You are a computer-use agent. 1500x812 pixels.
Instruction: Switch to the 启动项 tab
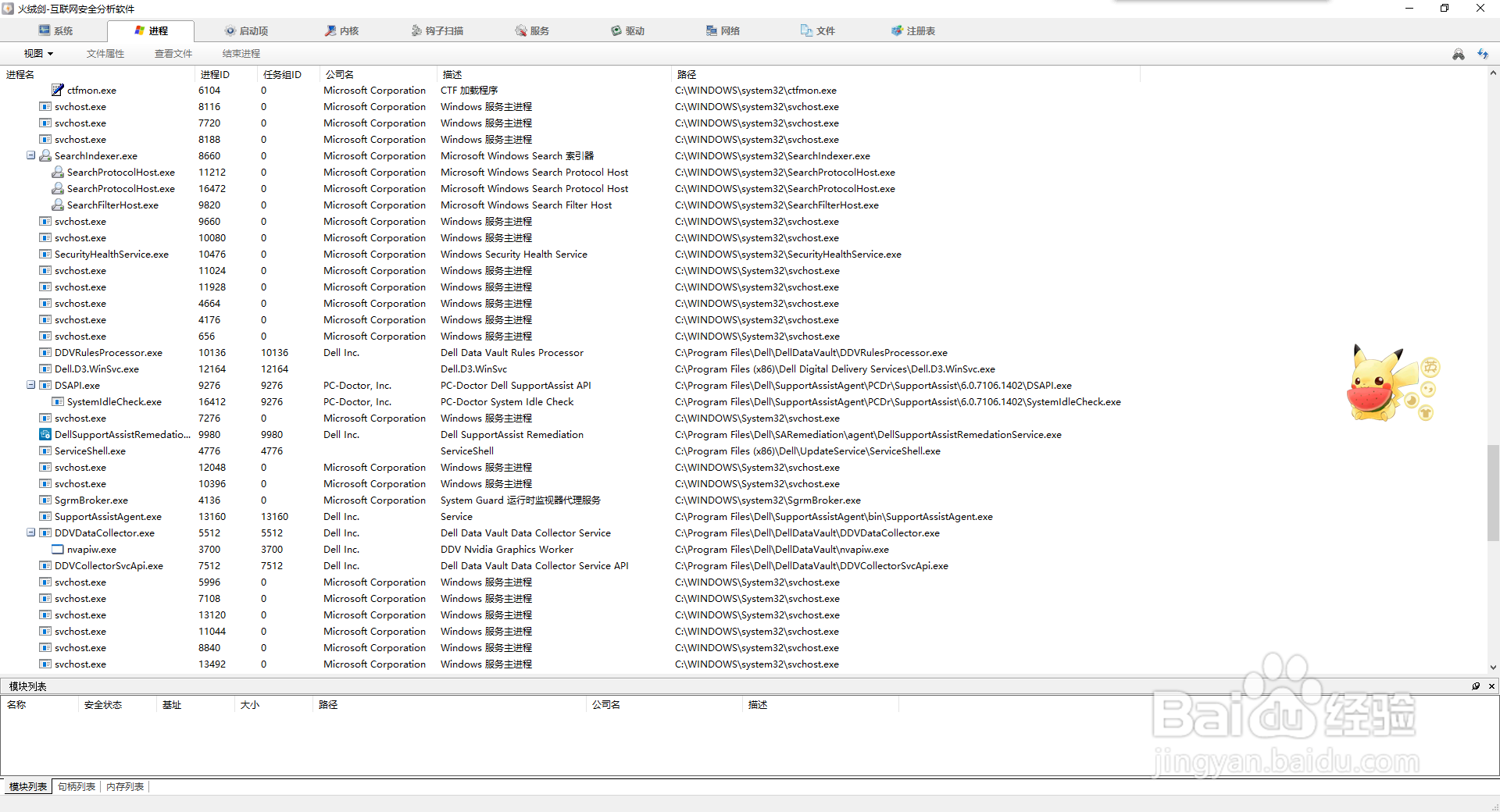246,30
